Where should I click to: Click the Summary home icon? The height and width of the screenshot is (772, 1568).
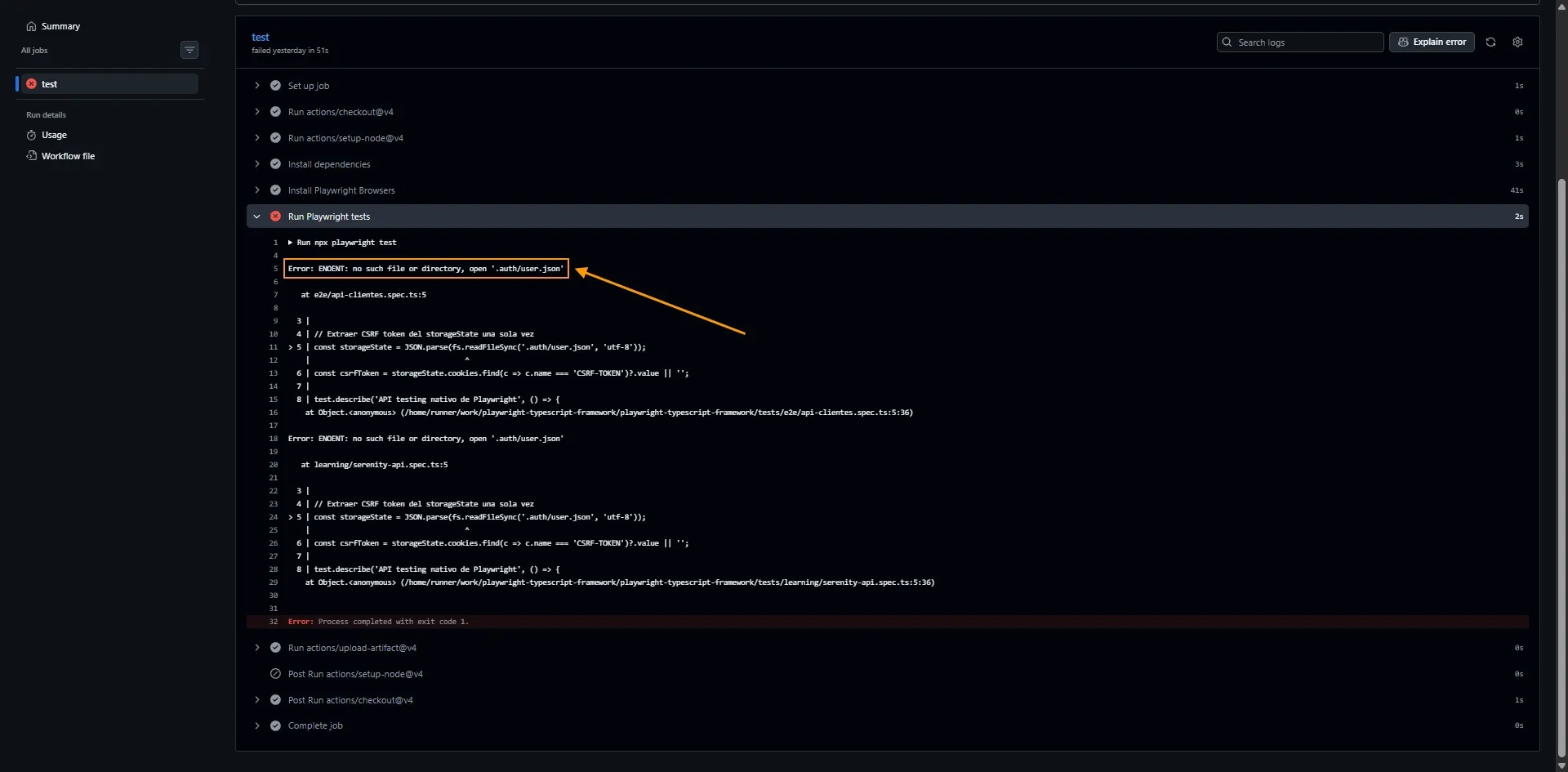click(x=31, y=26)
